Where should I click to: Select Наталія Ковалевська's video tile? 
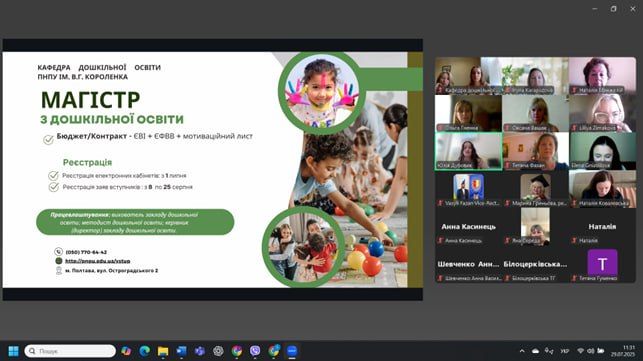coord(602,189)
